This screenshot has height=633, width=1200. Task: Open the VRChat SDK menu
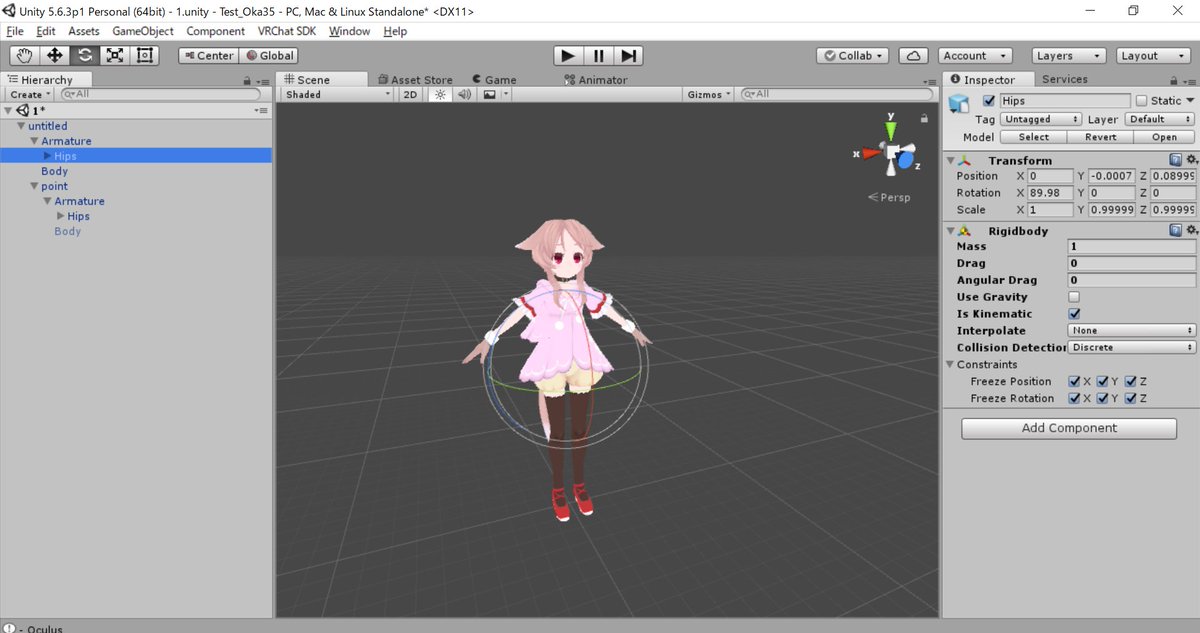287,31
